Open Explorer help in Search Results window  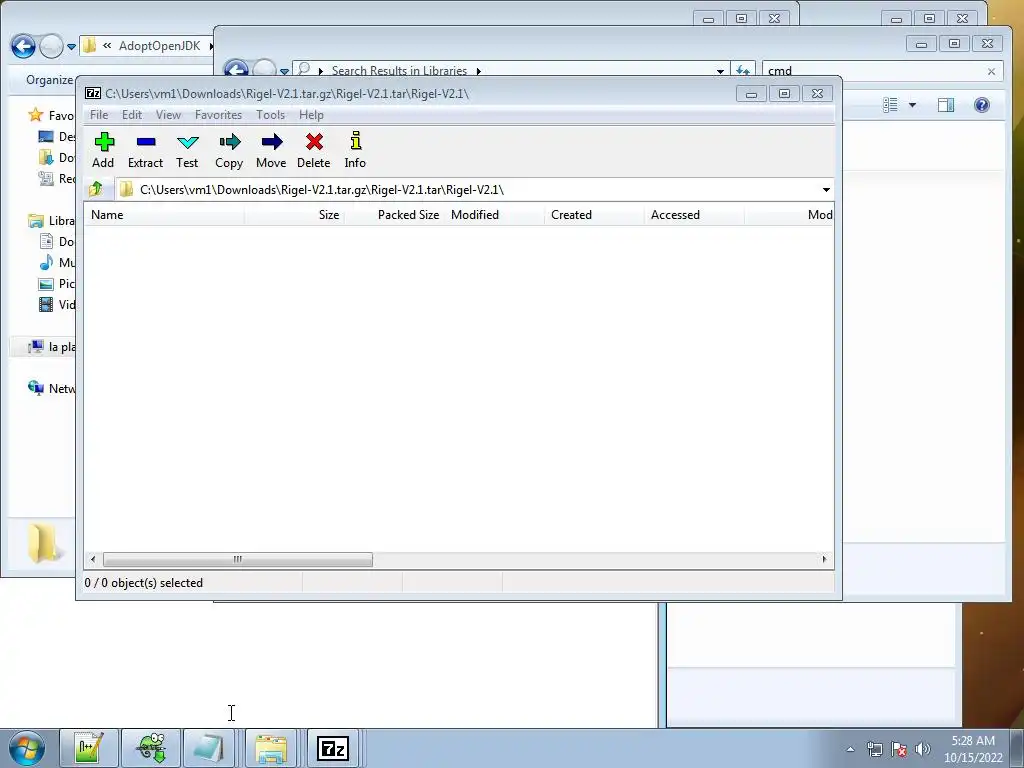coord(982,105)
